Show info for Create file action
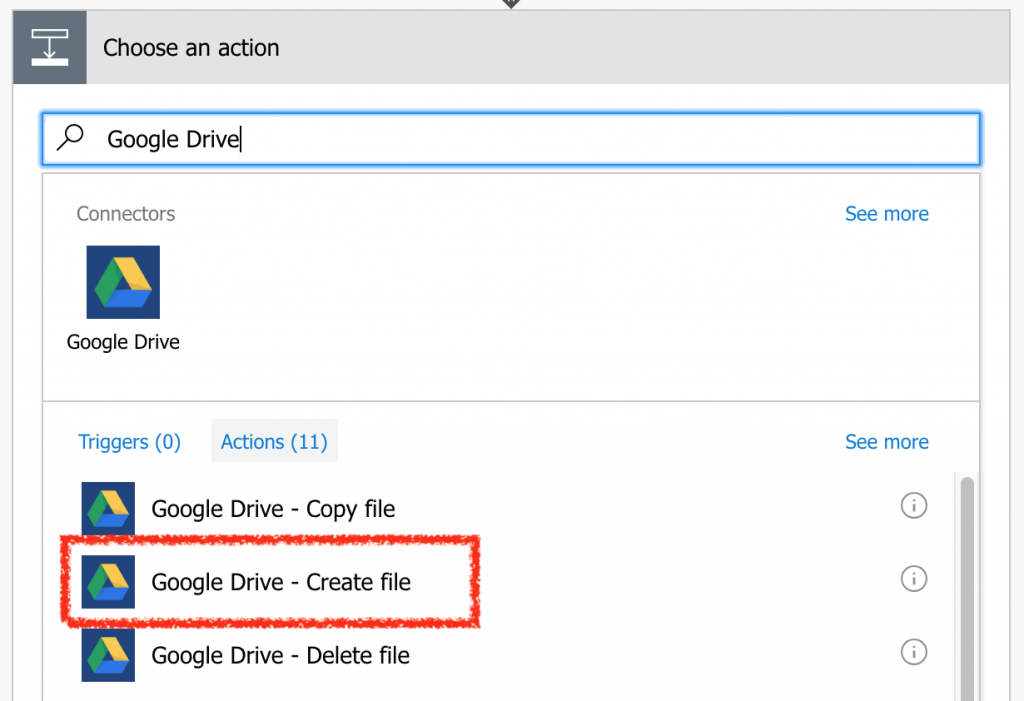Image resolution: width=1024 pixels, height=701 pixels. (914, 579)
